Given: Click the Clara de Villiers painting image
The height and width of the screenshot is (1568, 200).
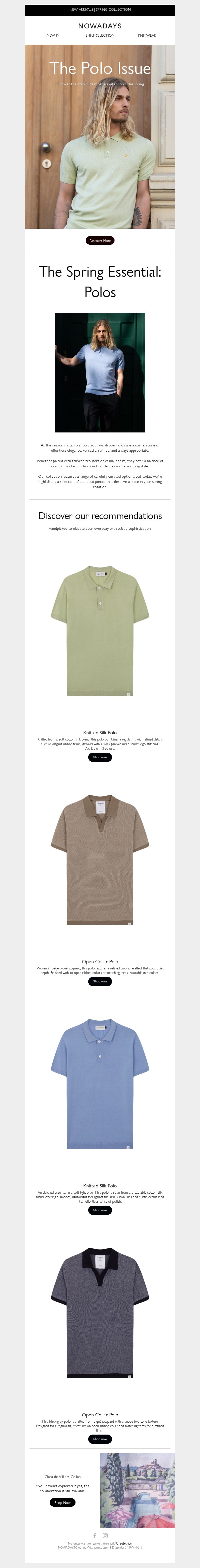Looking at the screenshot, I should [x=137, y=1491].
